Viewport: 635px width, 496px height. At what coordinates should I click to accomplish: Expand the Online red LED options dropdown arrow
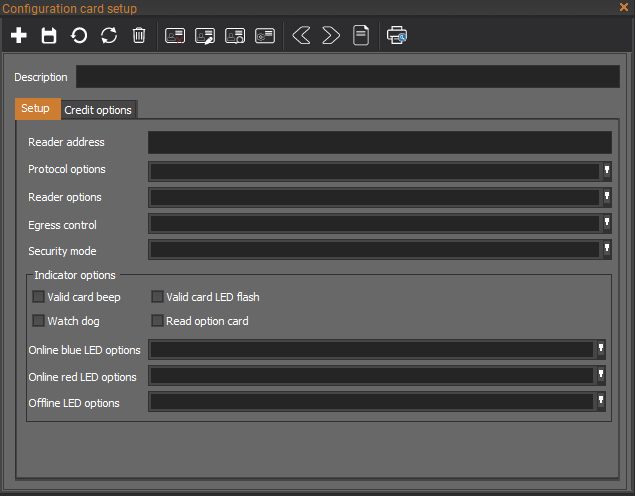tap(601, 375)
